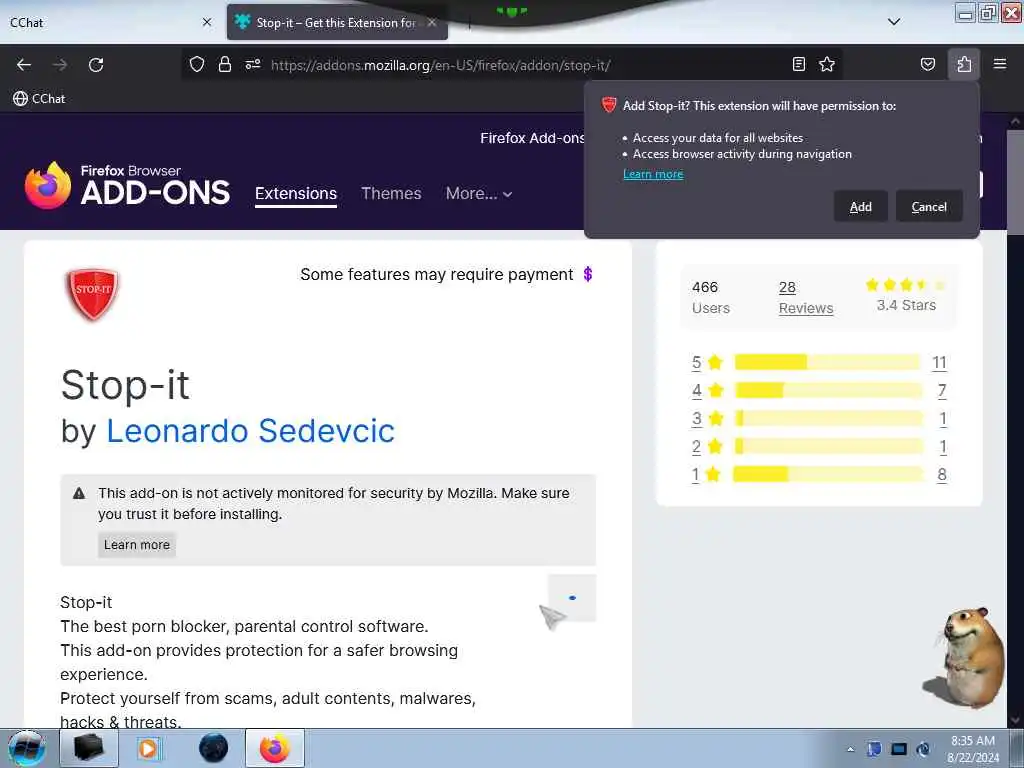This screenshot has height=768, width=1024.
Task: Filter reviews by 5 stars
Action: 707,362
